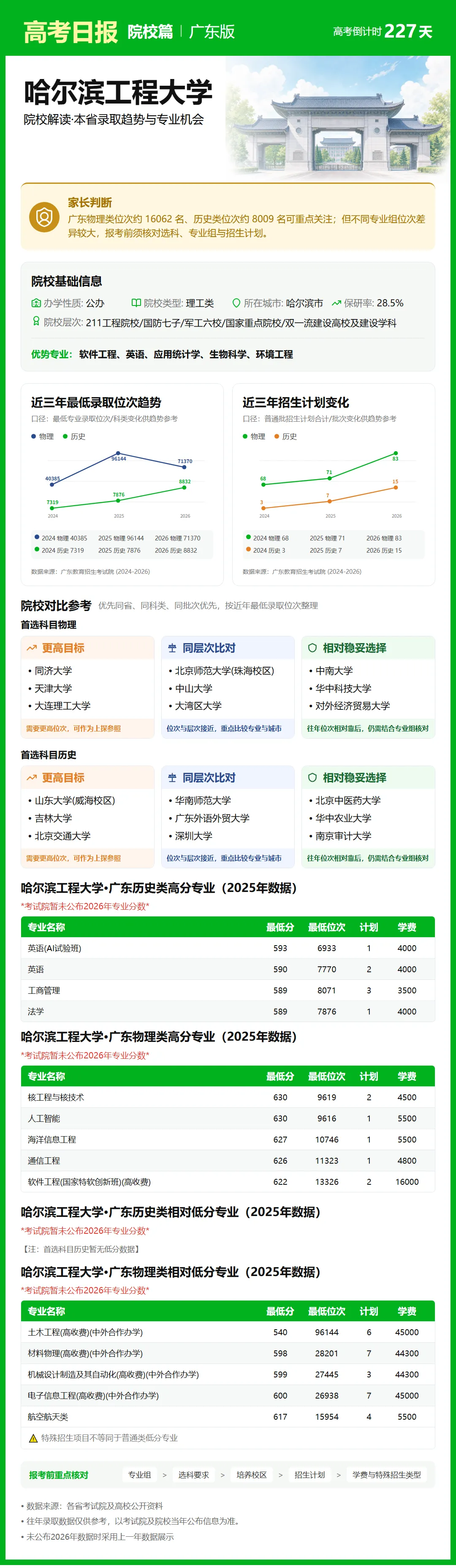Click the book icon next to 院校类型
The image size is (456, 1568).
(136, 303)
